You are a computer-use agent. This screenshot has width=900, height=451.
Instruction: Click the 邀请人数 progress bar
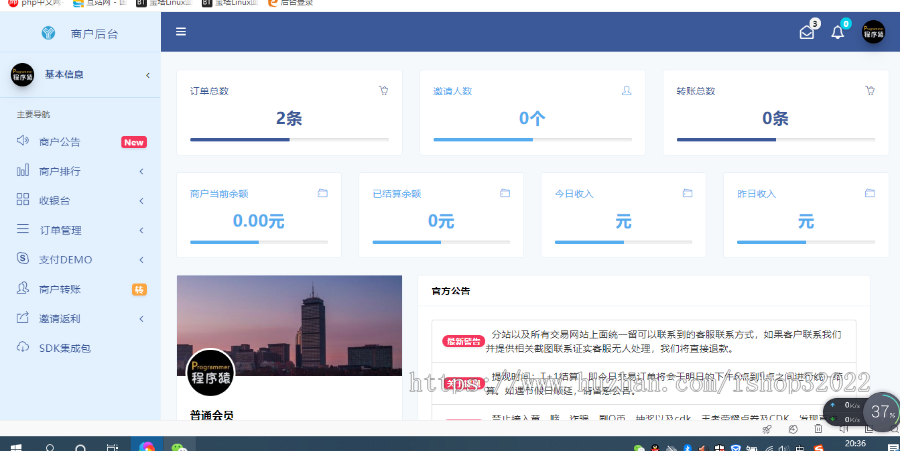[533, 139]
